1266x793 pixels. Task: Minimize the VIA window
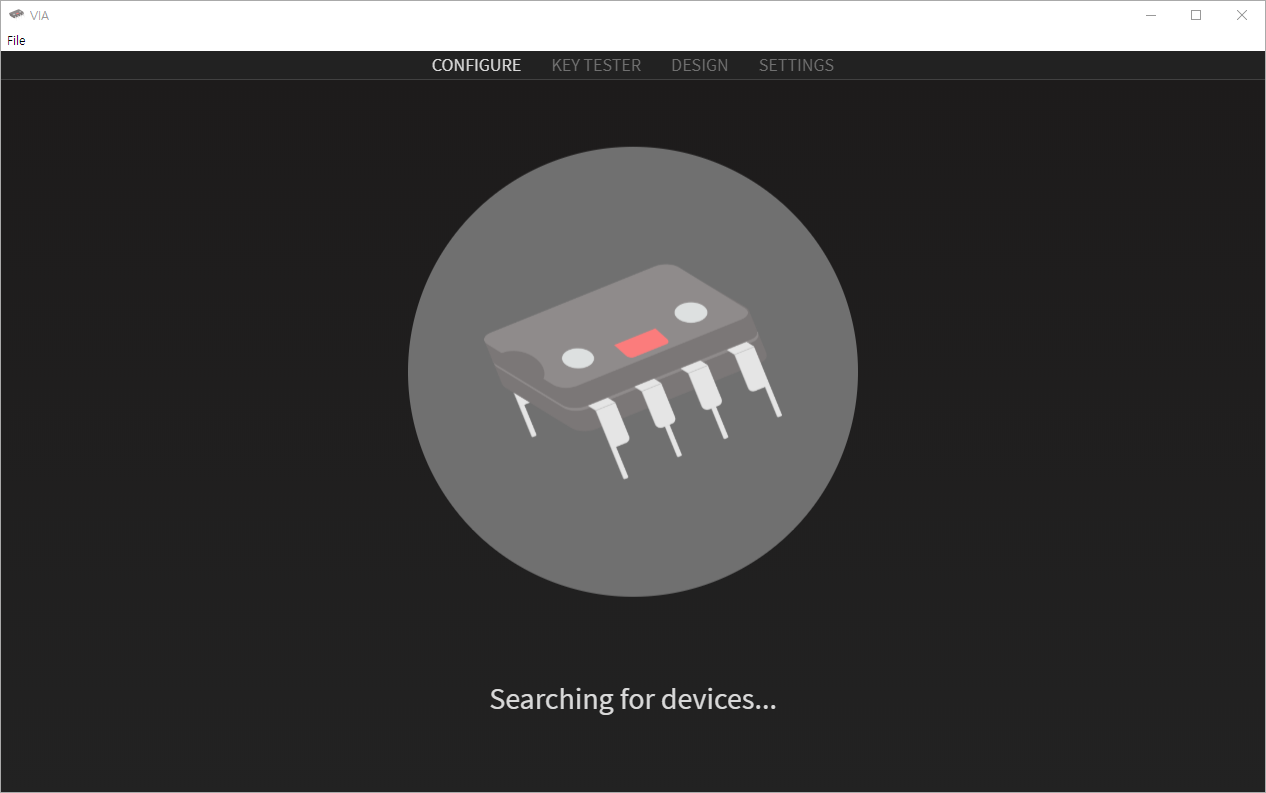[x=1151, y=15]
